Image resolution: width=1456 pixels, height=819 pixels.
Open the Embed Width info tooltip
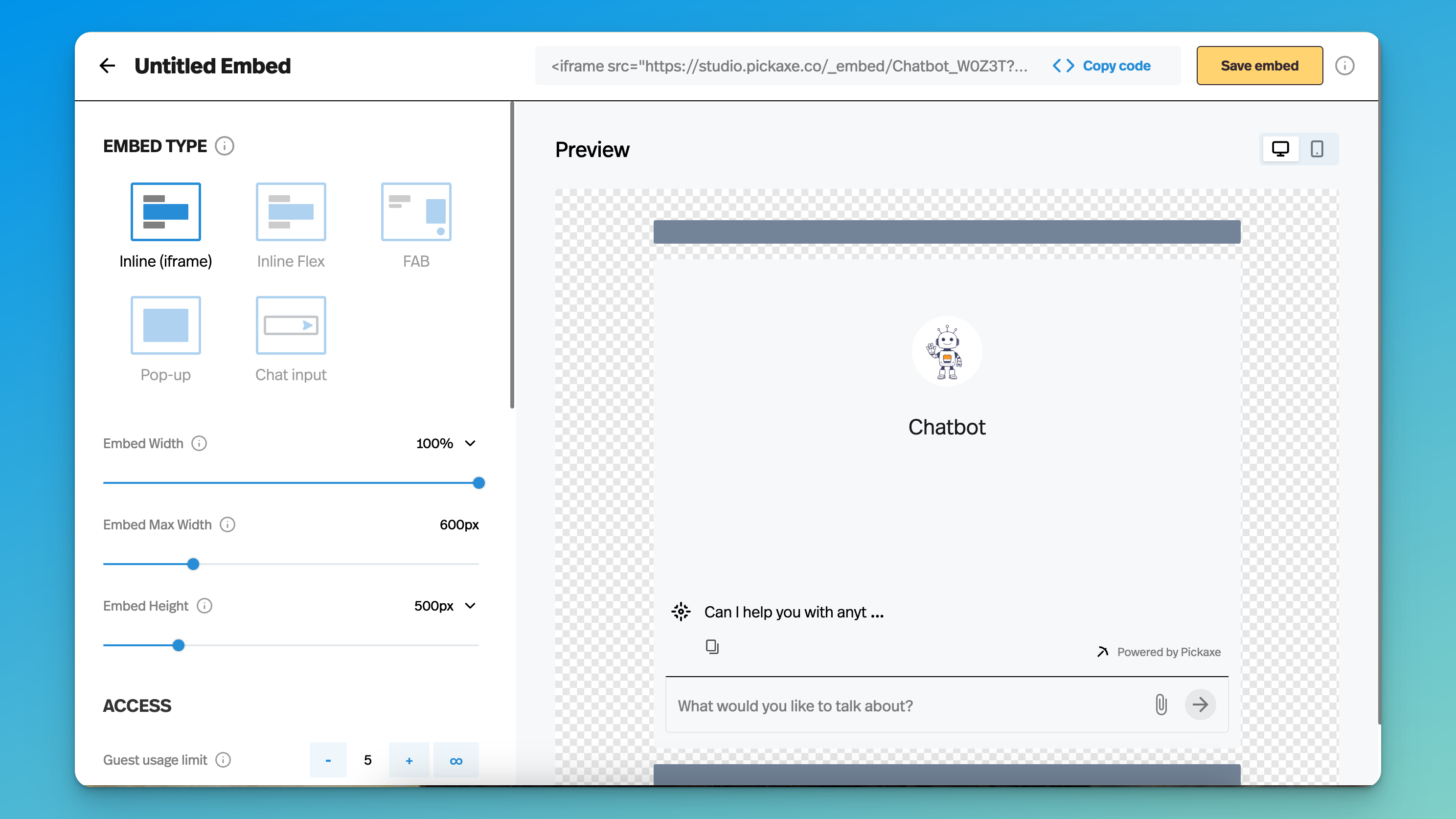coord(199,443)
